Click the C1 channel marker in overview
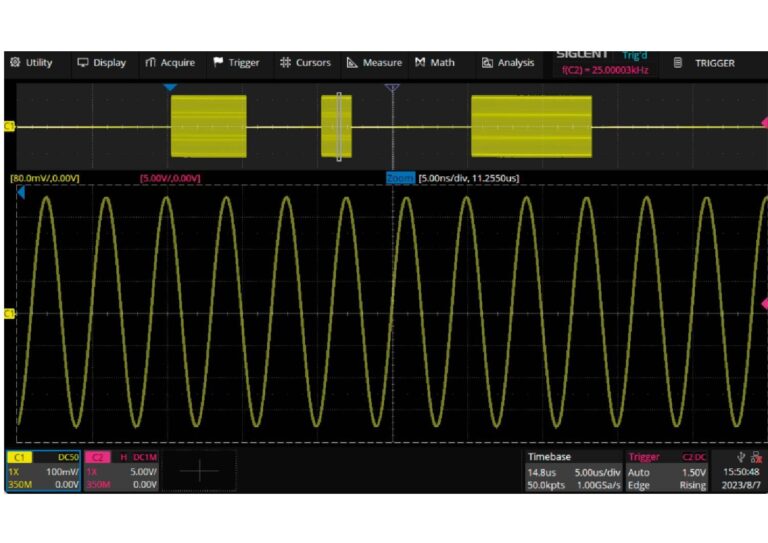This screenshot has height=543, width=768. (x=9, y=126)
